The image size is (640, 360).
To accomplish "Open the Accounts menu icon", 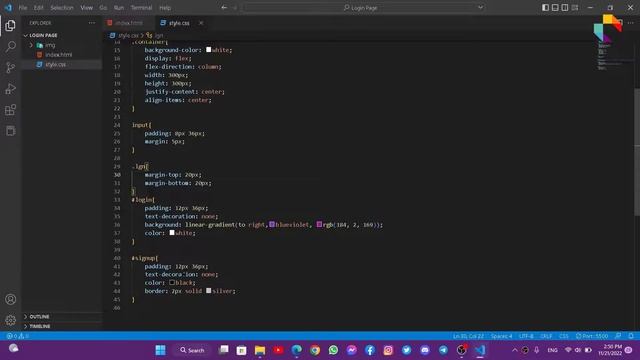I will pyautogui.click(x=11, y=299).
